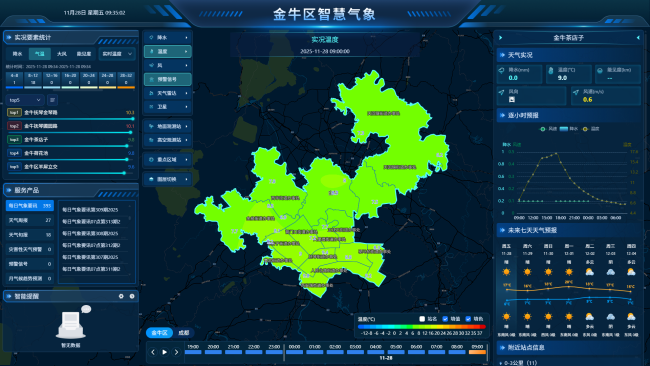Click the 风向 direction icon in 天气实况
This screenshot has width=650, height=366.
[x=502, y=92]
